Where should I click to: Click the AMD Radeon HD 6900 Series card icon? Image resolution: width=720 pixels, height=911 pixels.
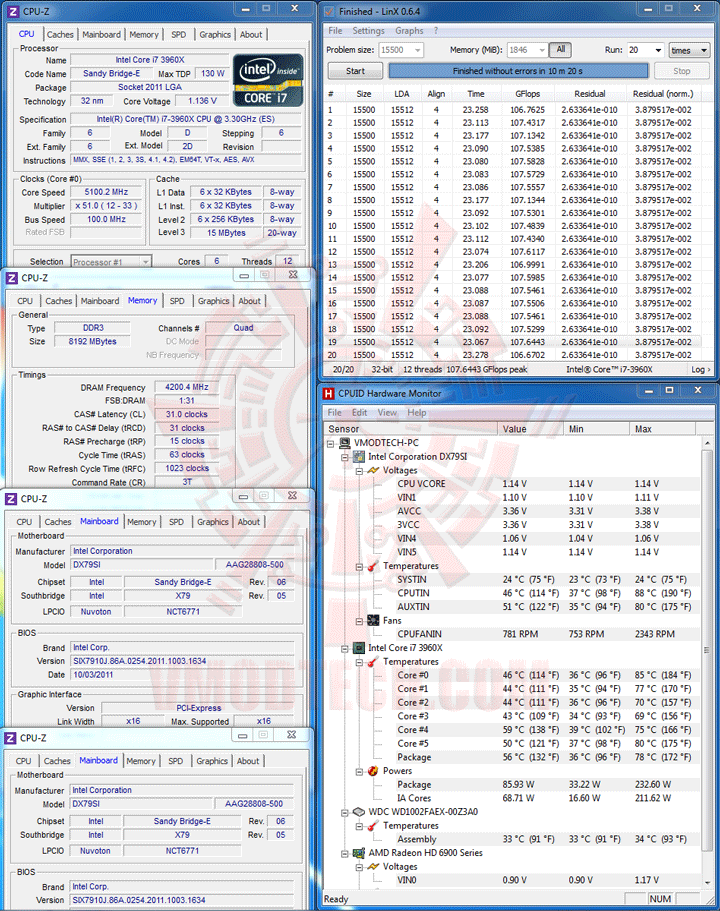(x=359, y=853)
